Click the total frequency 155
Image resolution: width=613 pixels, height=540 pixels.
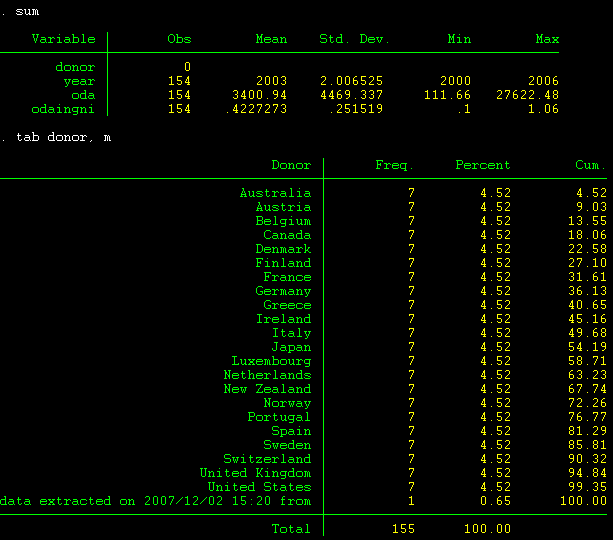(x=403, y=529)
